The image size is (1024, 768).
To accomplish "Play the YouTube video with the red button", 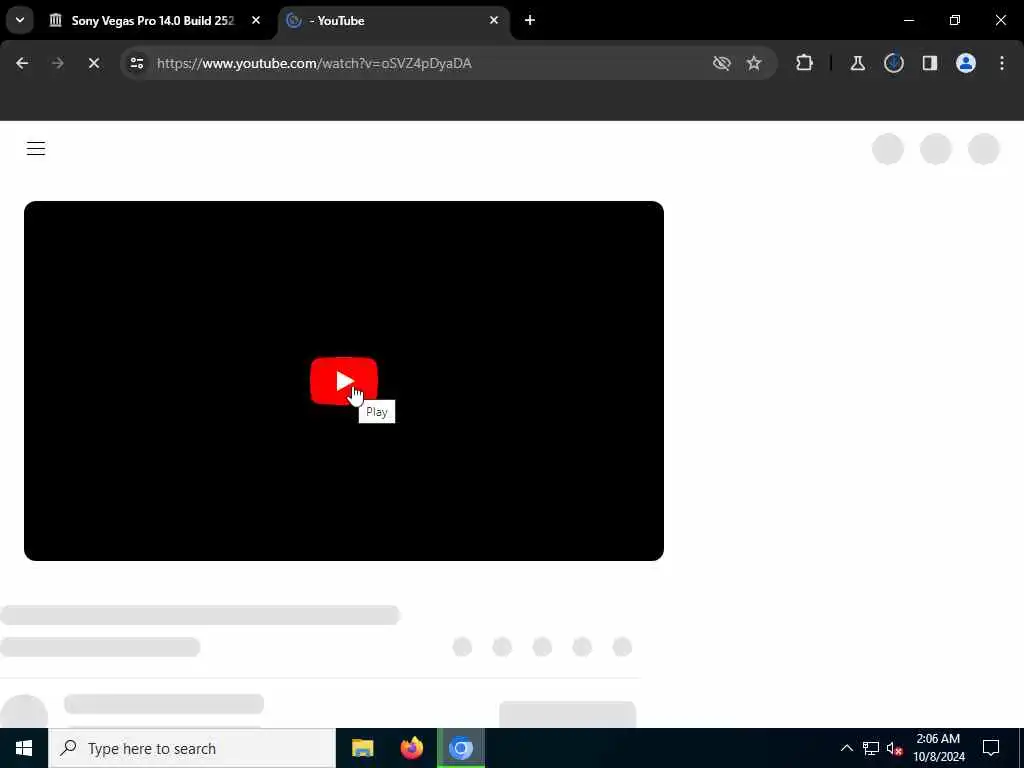I will tap(344, 381).
